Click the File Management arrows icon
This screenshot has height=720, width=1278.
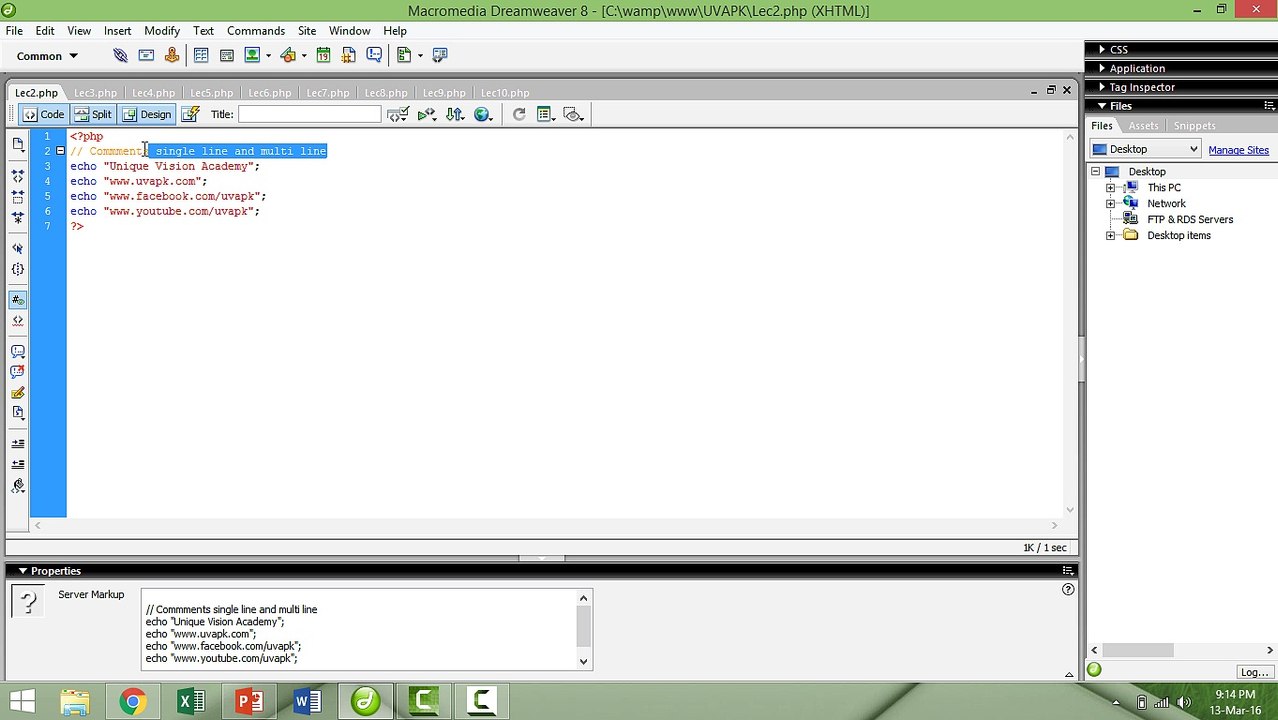(x=455, y=114)
